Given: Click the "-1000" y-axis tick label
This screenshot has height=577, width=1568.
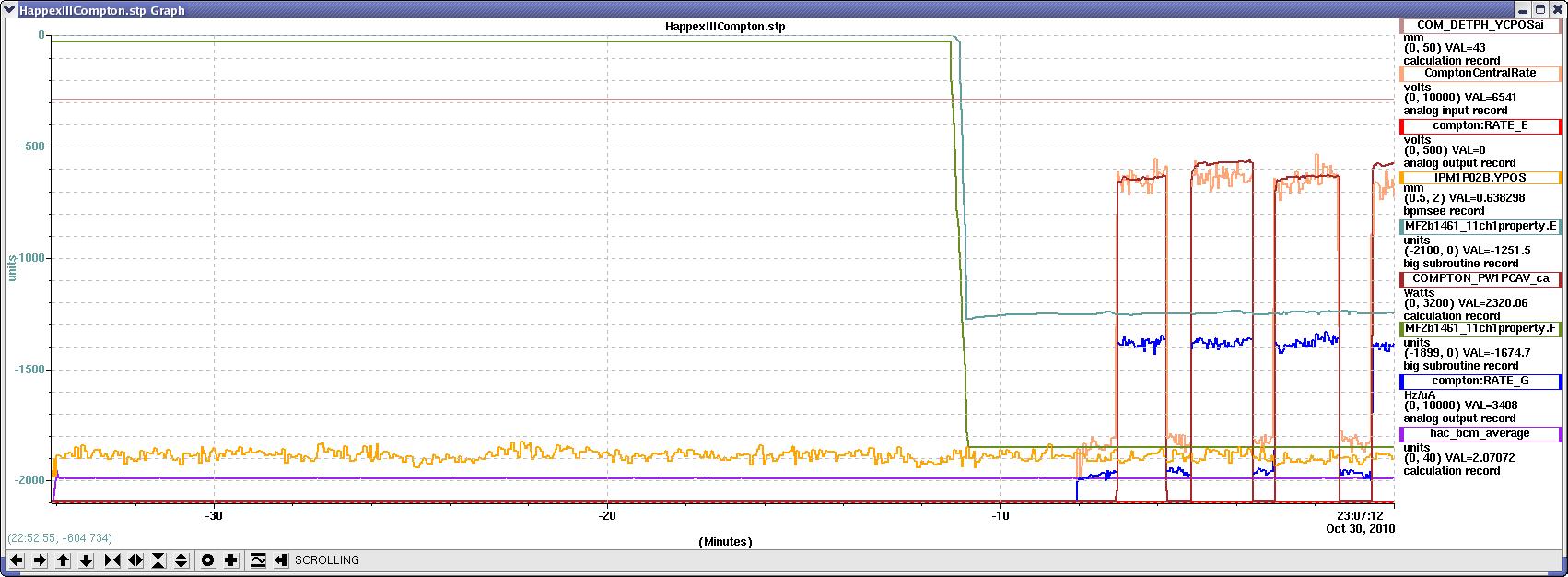Looking at the screenshot, I should pyautogui.click(x=29, y=258).
